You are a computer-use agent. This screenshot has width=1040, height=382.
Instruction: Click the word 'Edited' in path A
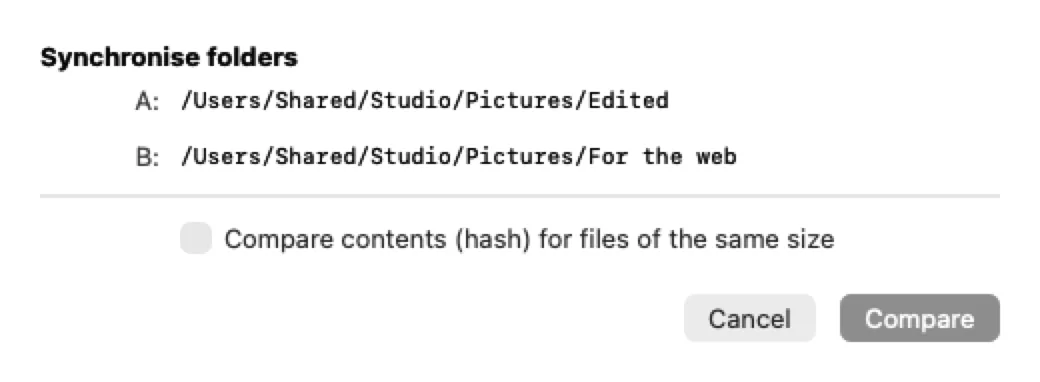pos(628,101)
